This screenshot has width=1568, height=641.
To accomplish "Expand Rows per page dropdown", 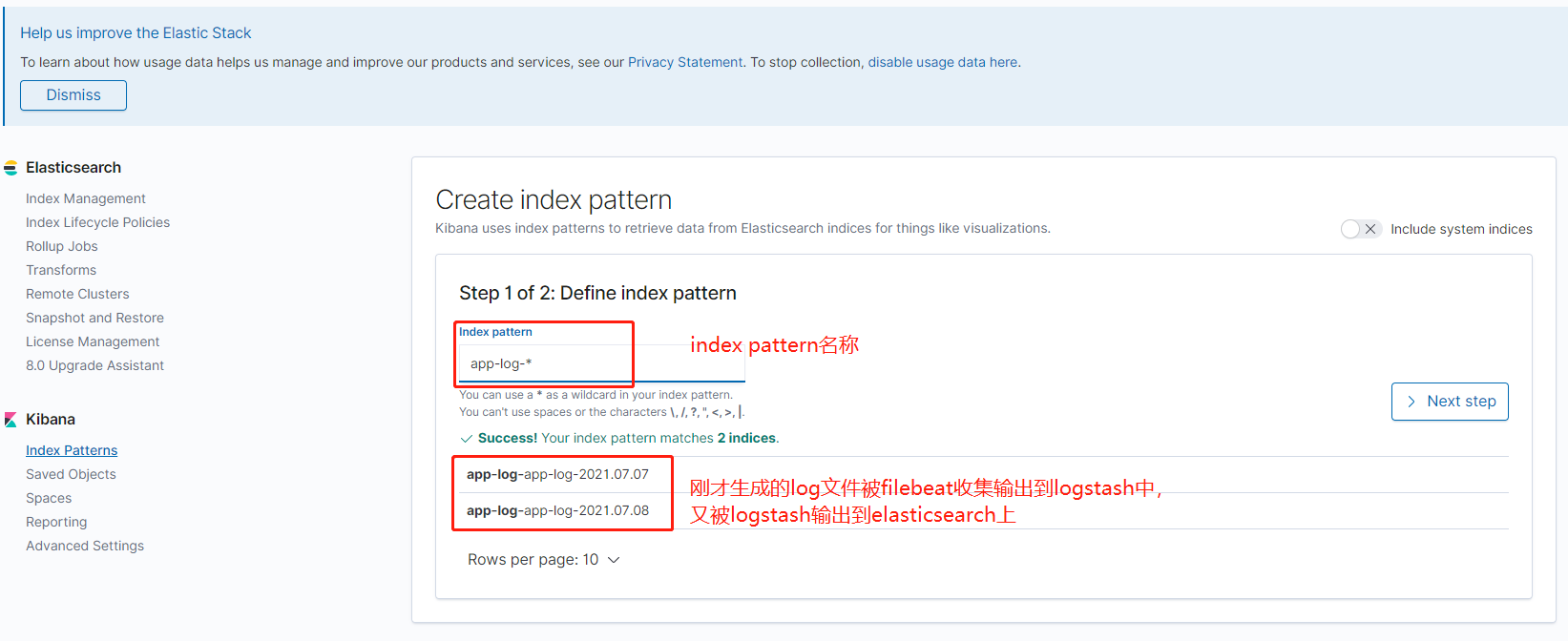I will [544, 560].
